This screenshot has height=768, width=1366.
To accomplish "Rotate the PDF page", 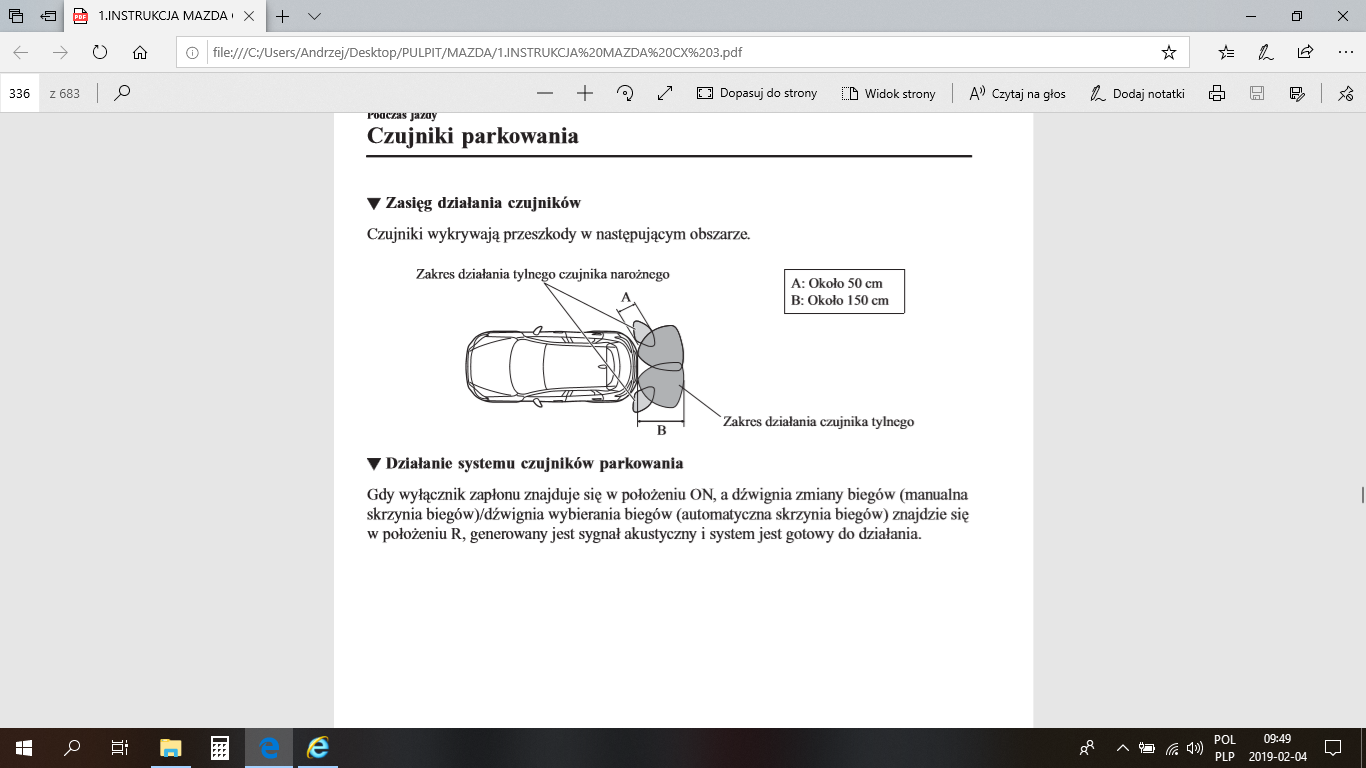I will click(x=625, y=93).
